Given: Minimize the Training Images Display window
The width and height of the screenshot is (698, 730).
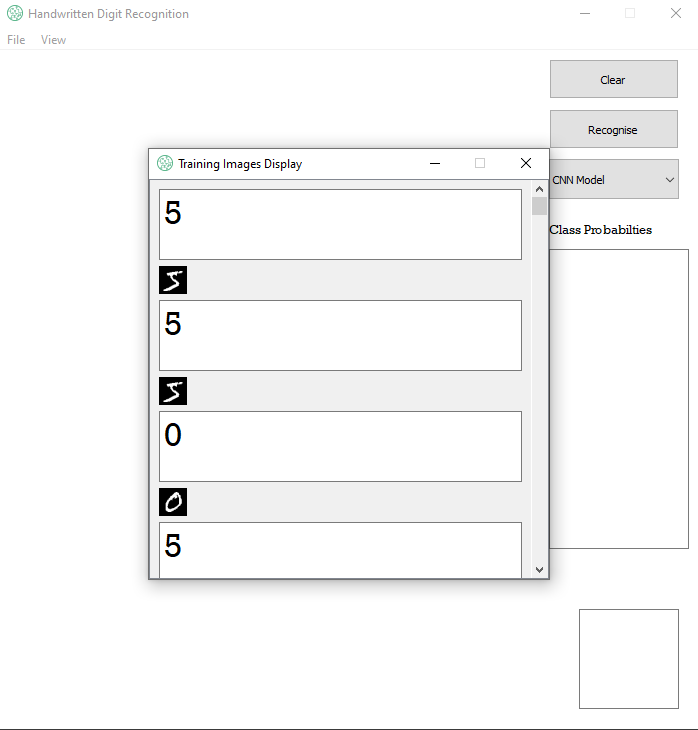Looking at the screenshot, I should 435,163.
